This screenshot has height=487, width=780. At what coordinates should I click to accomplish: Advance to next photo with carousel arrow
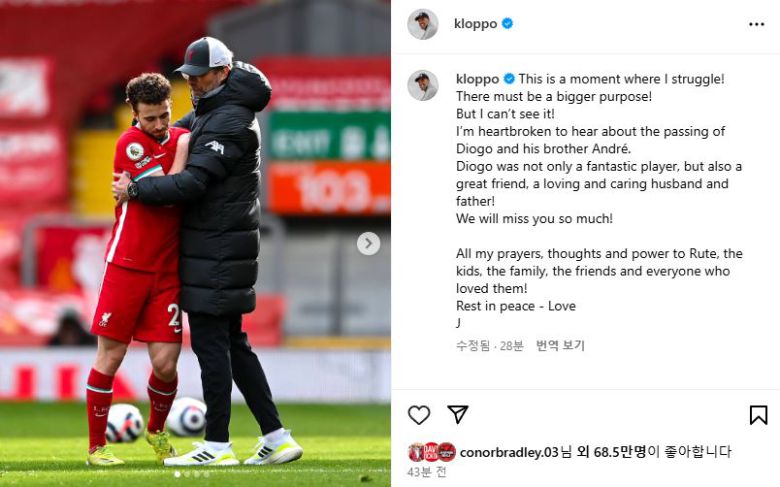pos(368,243)
